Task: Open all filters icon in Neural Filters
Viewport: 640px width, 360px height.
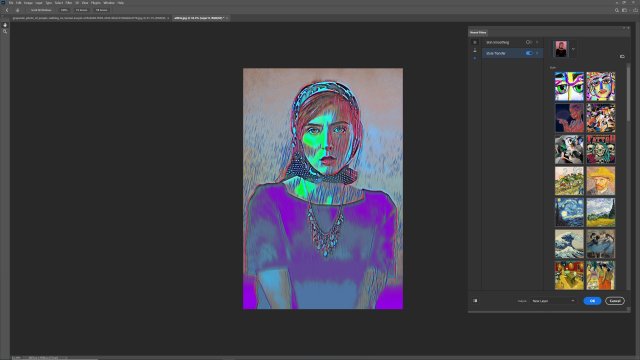Action: pos(475,42)
